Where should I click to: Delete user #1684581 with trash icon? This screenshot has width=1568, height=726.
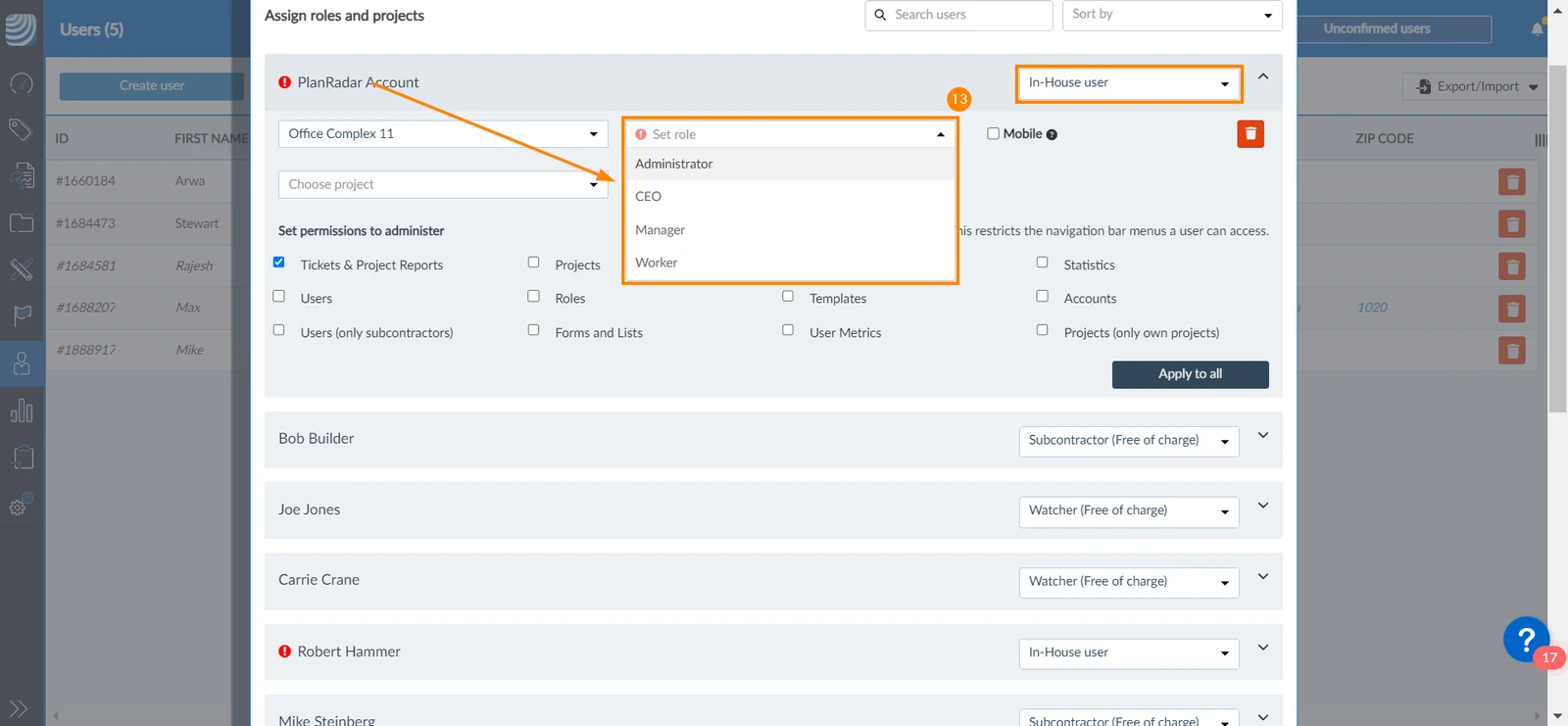1512,266
